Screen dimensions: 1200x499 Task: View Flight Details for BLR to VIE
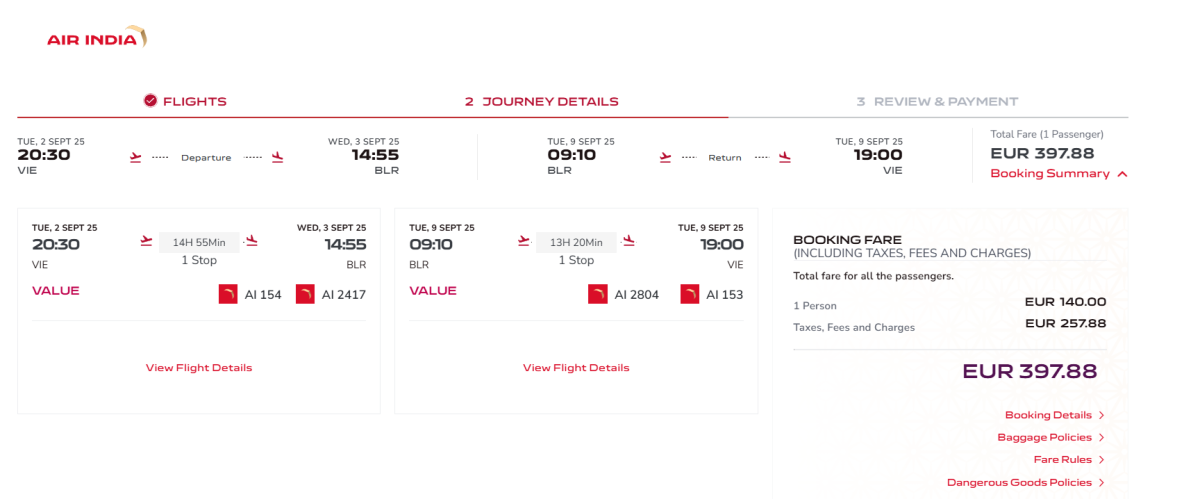[x=576, y=368]
